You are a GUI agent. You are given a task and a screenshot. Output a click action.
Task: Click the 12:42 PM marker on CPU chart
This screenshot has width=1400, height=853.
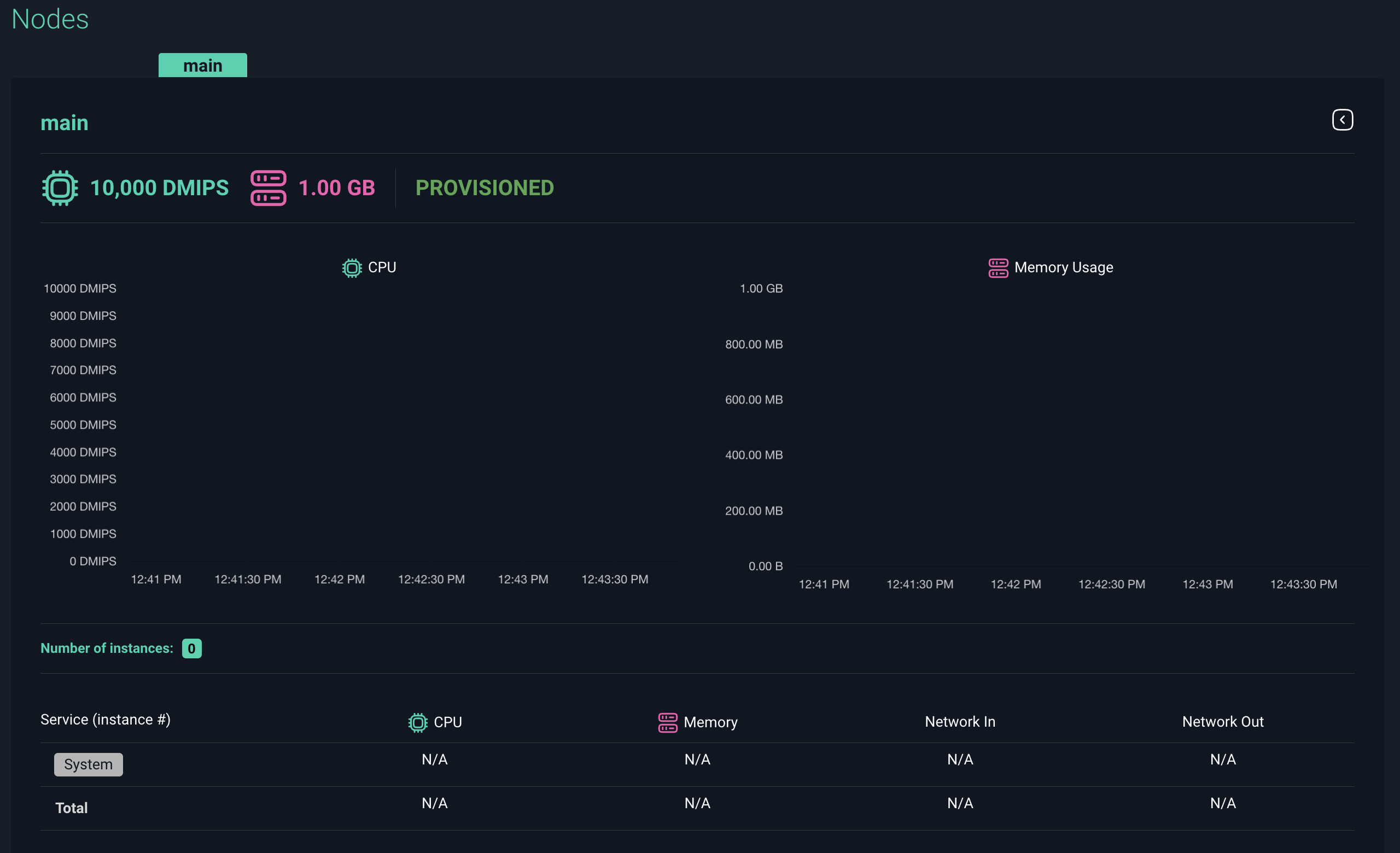(339, 579)
